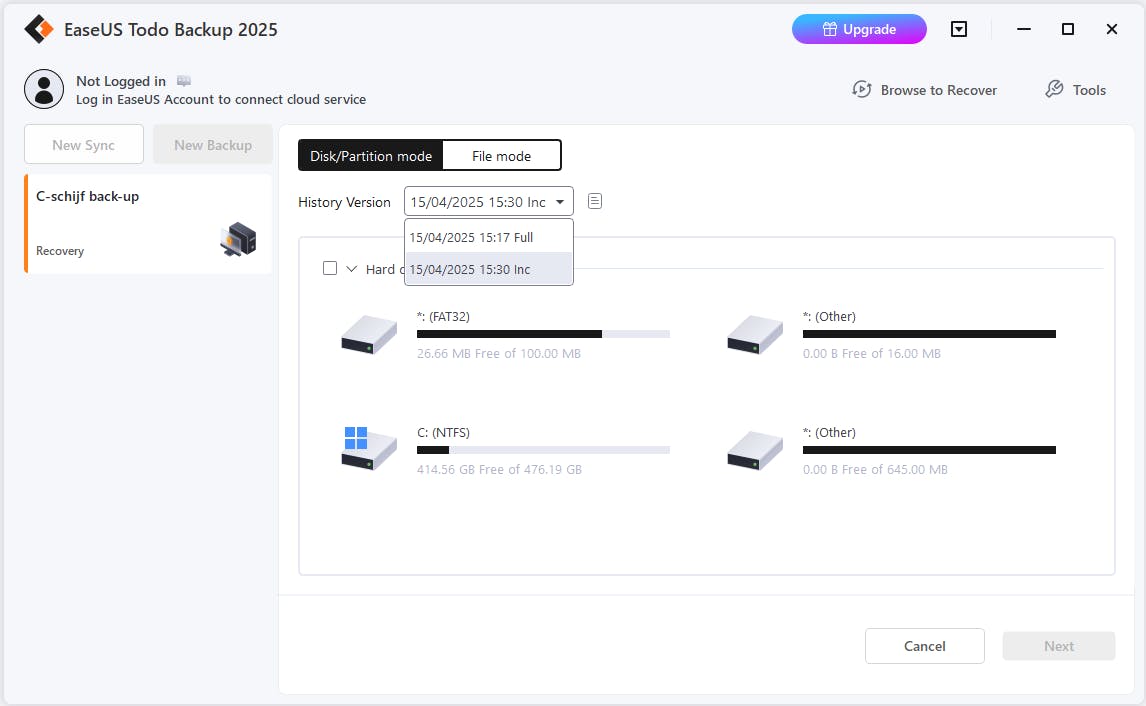Image resolution: width=1146 pixels, height=706 pixels.
Task: Click the Browse to Recover icon
Action: point(862,90)
